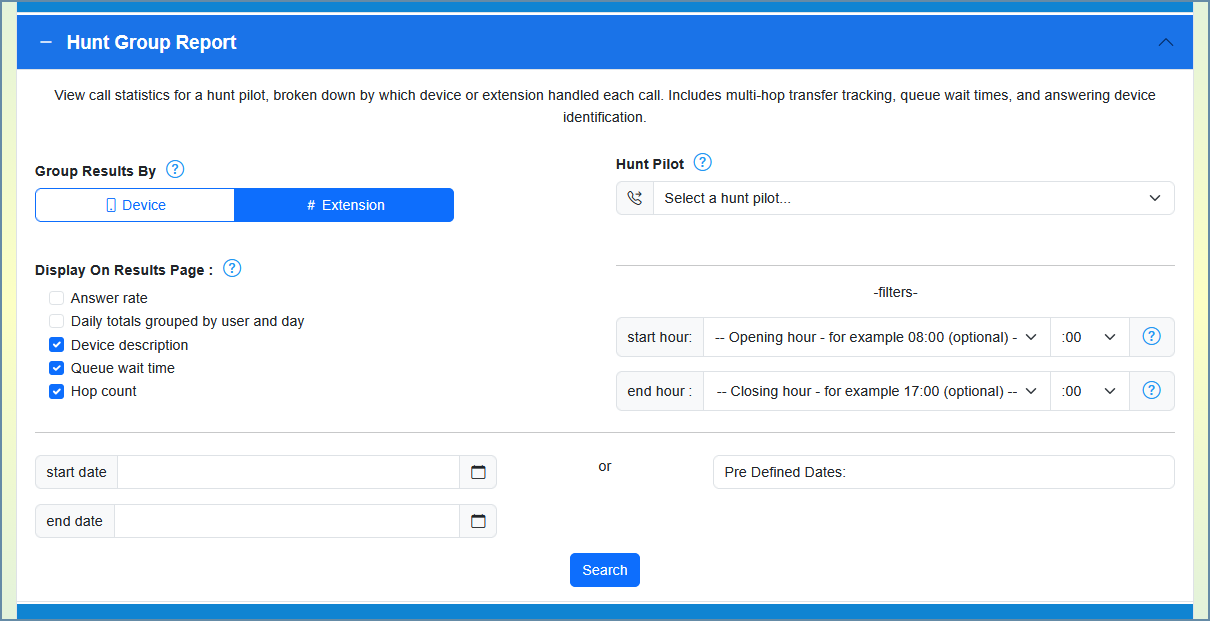1210x621 pixels.
Task: Click the Display On Results Page label
Action: 124,270
